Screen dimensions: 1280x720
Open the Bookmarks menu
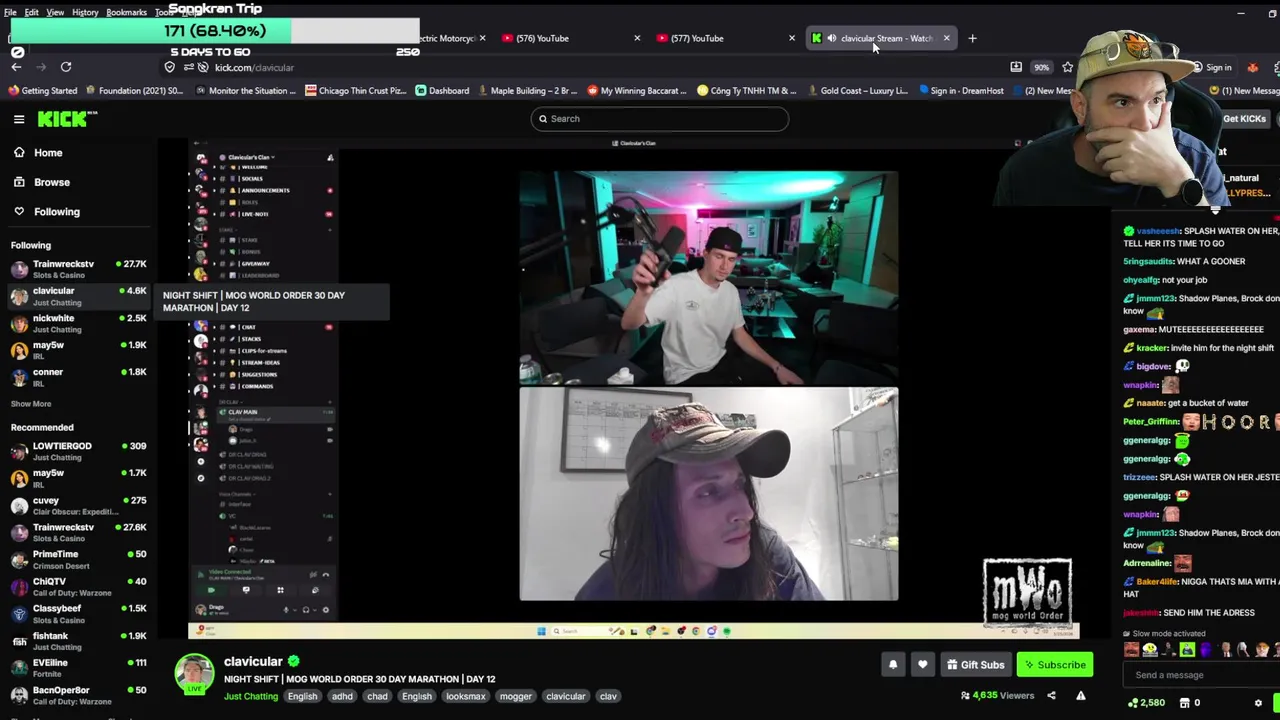point(126,12)
